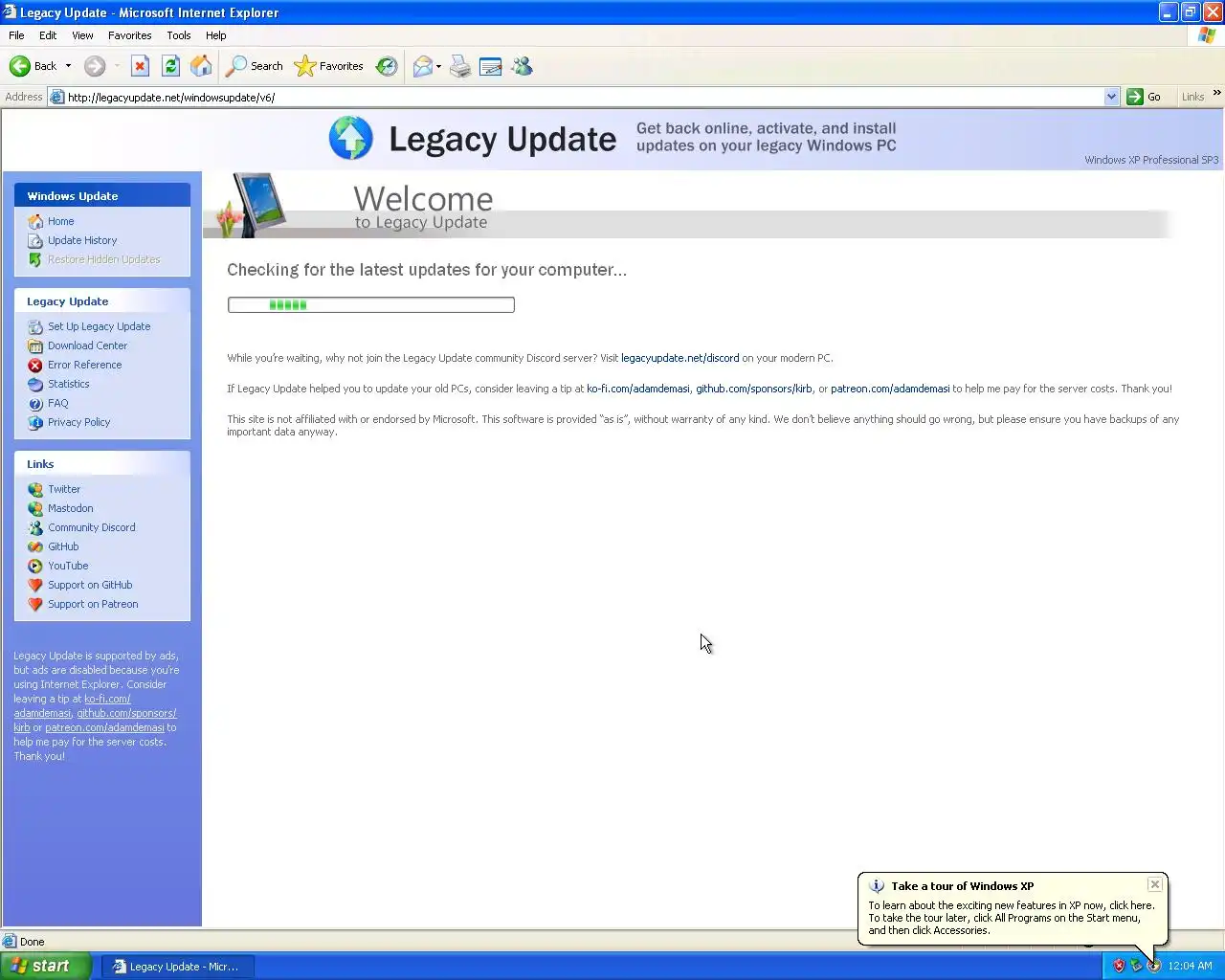Image resolution: width=1225 pixels, height=980 pixels.
Task: Click into the address bar URL field
Action: tap(584, 97)
